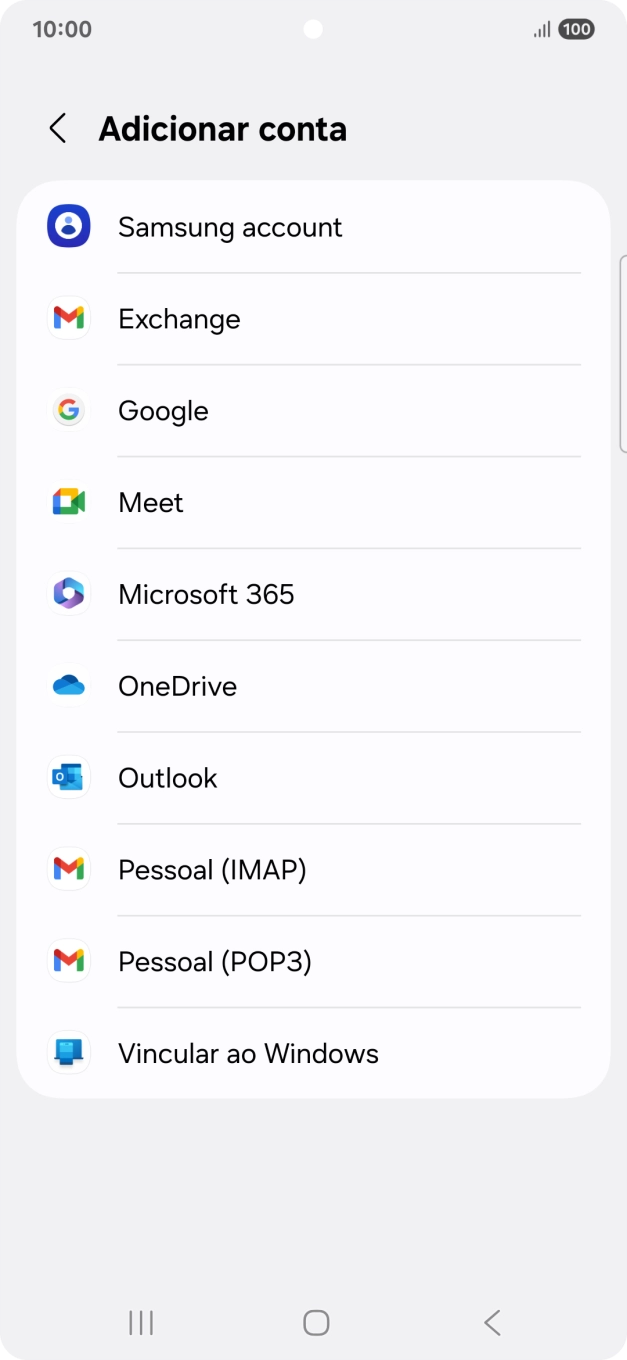
Task: Tap the system back navigation button
Action: click(491, 1323)
